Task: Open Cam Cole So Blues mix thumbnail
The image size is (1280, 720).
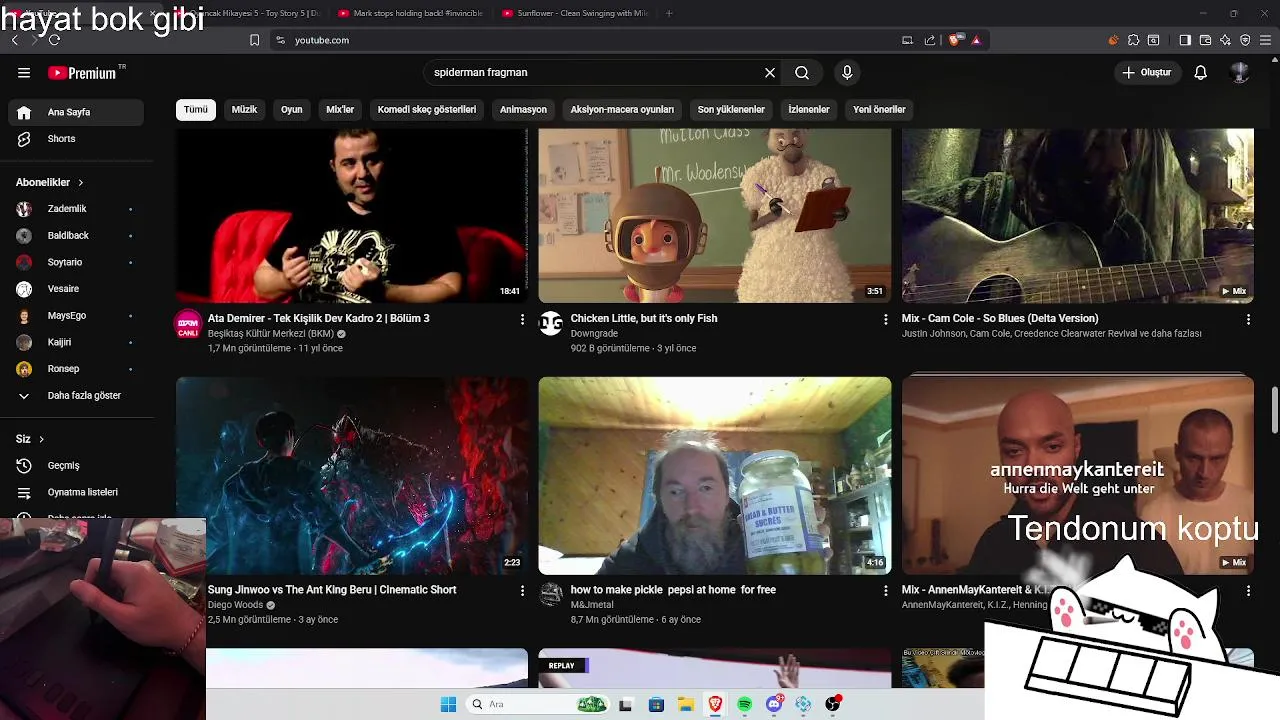Action: (1078, 215)
